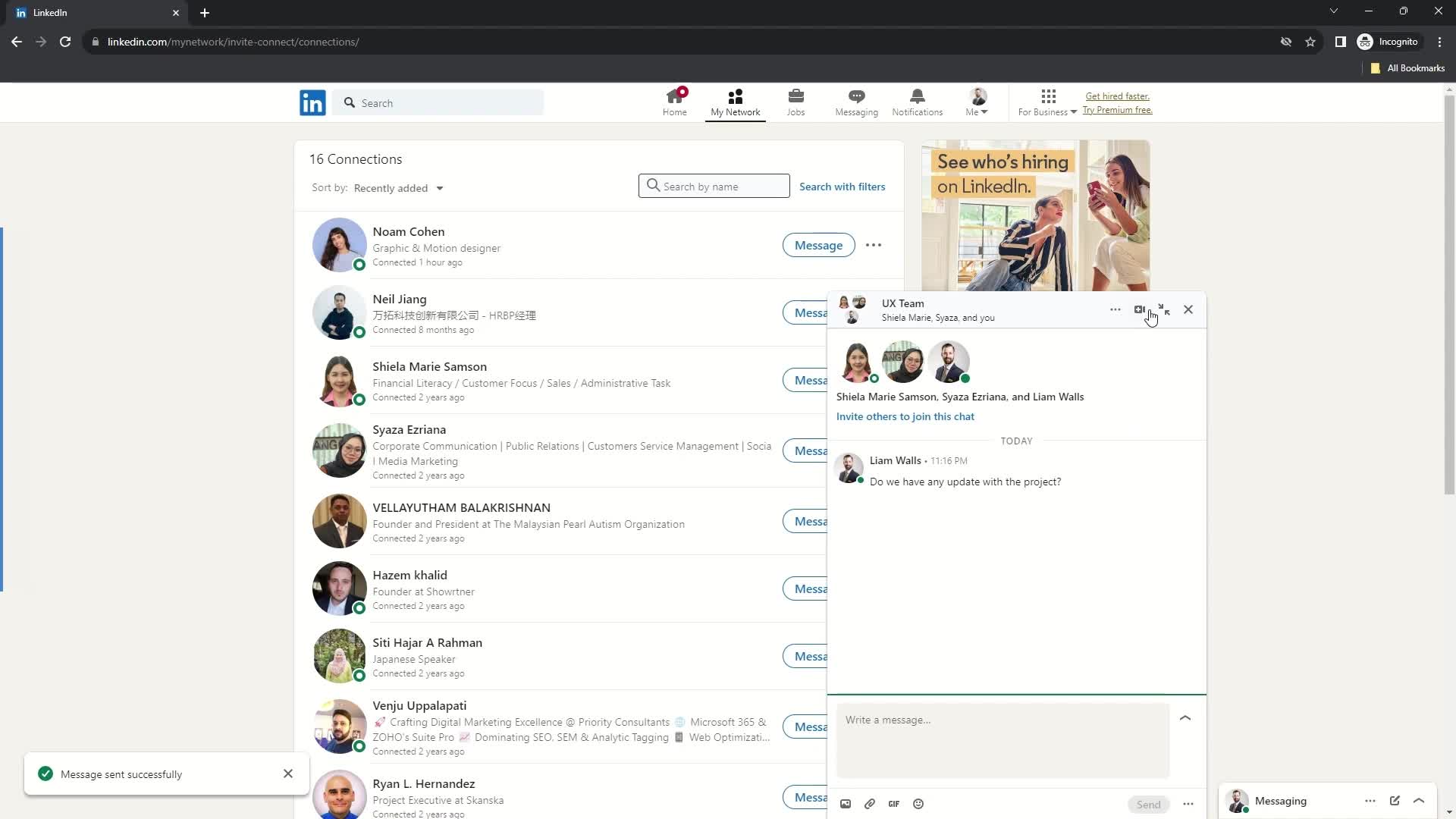This screenshot has width=1456, height=819.
Task: Open Syaza Ezriana's profile name
Action: [409, 429]
